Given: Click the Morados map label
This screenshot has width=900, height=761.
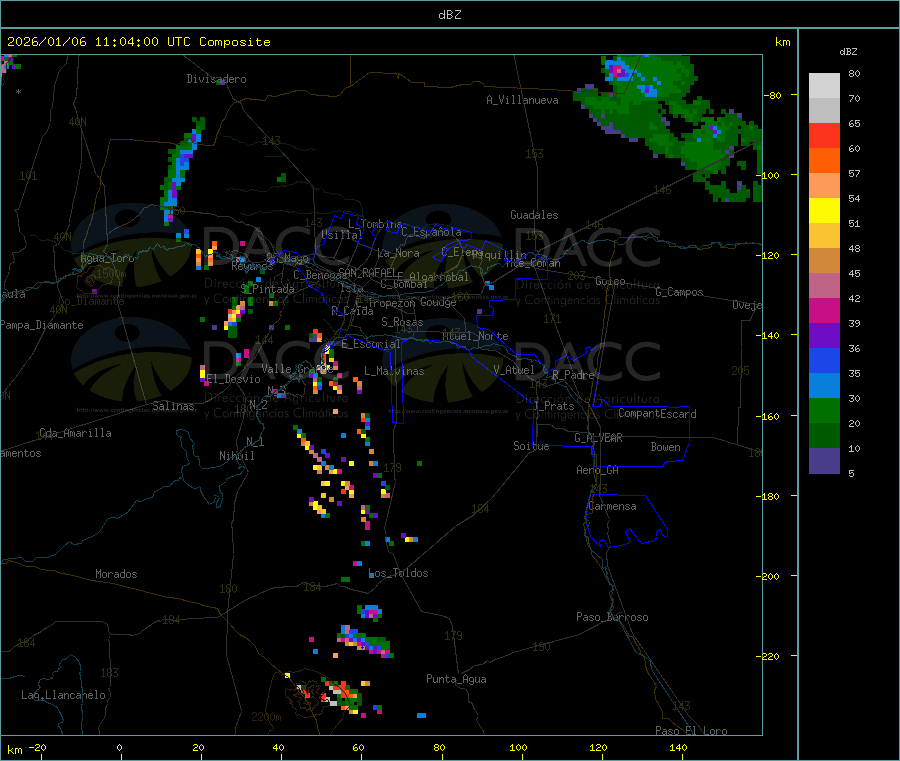Looking at the screenshot, I should click(116, 574).
